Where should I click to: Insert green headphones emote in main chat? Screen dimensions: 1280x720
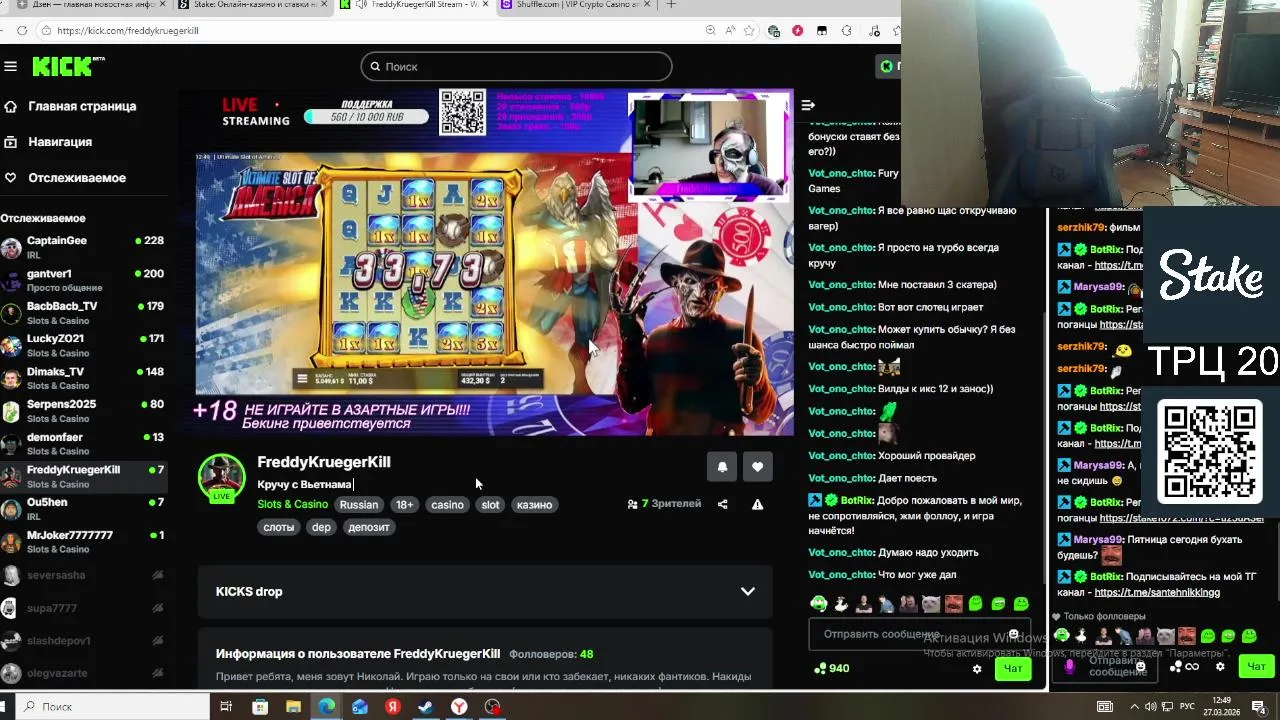[819, 604]
